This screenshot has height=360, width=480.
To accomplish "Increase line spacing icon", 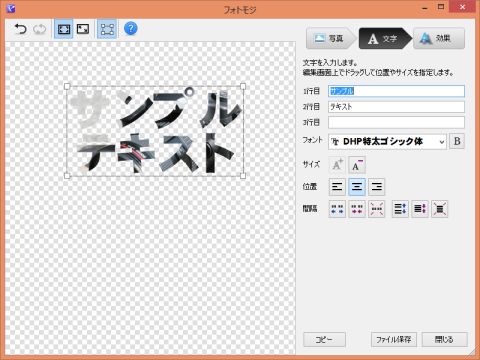I will [400, 209].
